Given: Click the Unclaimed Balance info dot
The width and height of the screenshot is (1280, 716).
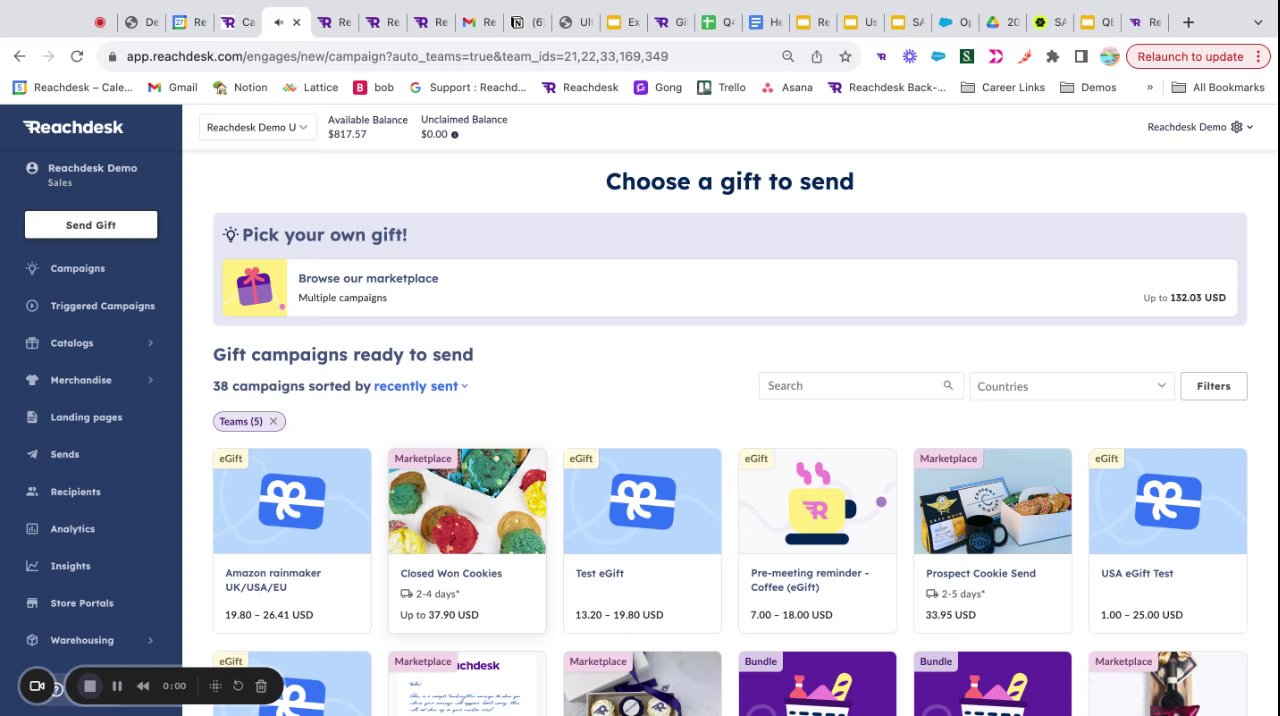Looking at the screenshot, I should [455, 135].
